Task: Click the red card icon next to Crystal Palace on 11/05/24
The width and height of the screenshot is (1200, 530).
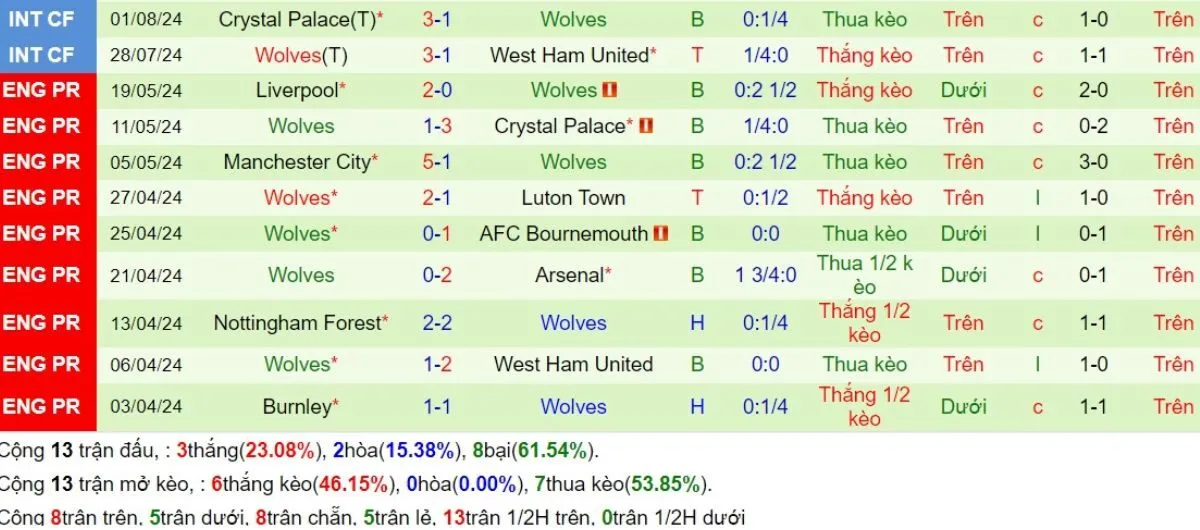Action: click(x=646, y=126)
